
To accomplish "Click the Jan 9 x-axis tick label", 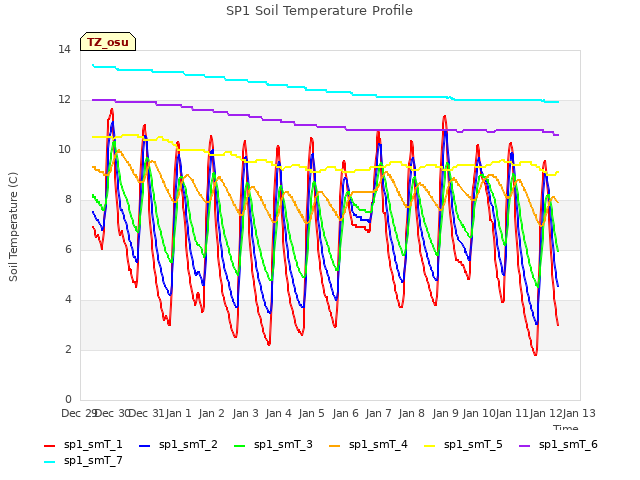I will click(x=445, y=413).
